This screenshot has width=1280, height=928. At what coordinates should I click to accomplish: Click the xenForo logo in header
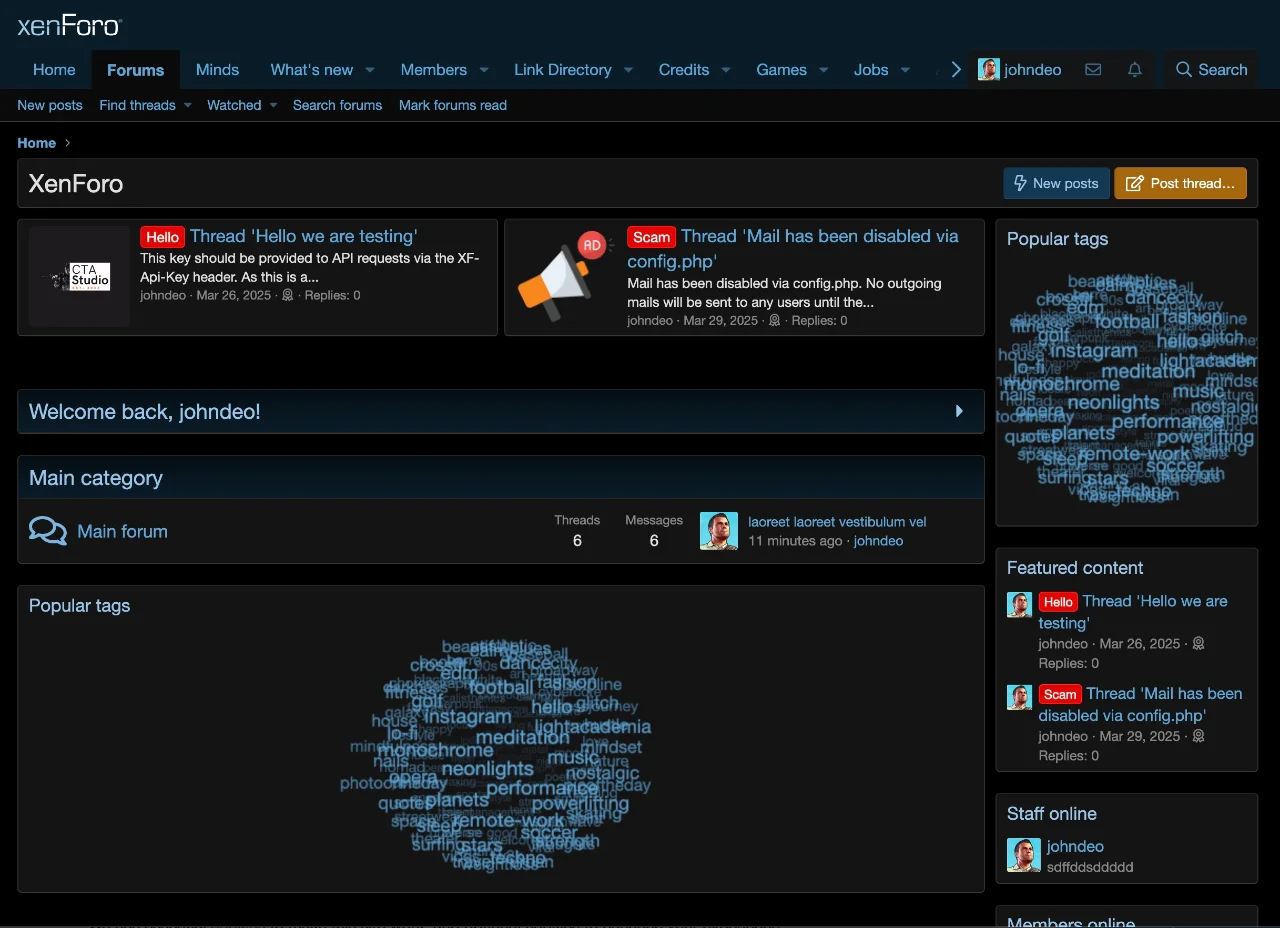[x=70, y=26]
